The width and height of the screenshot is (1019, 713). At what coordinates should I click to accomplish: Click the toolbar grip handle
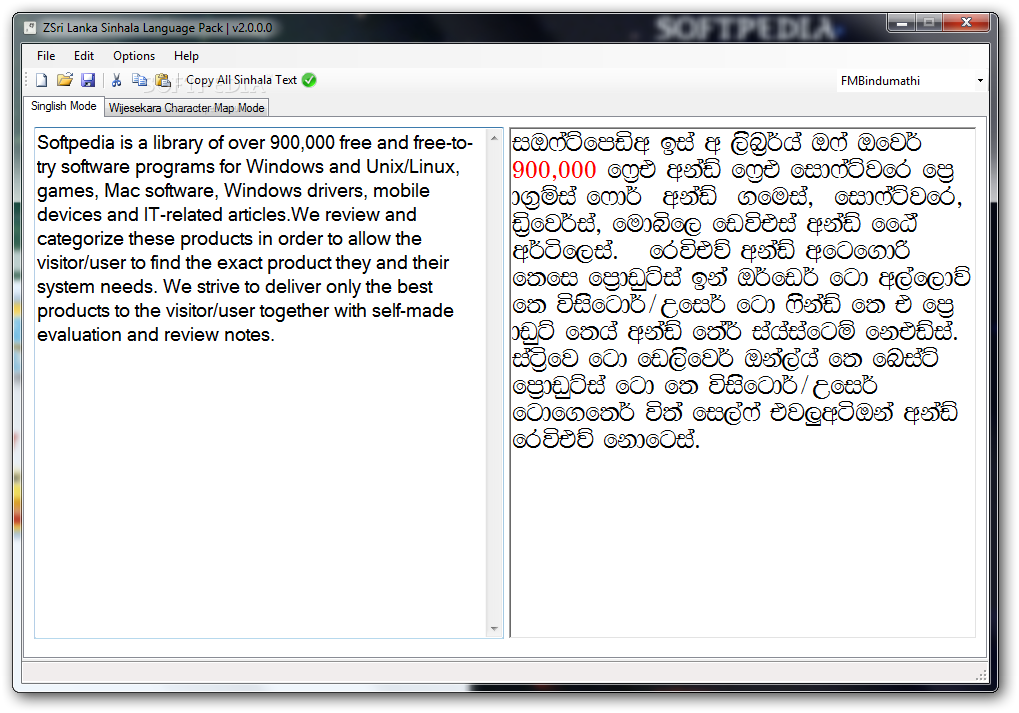click(27, 80)
